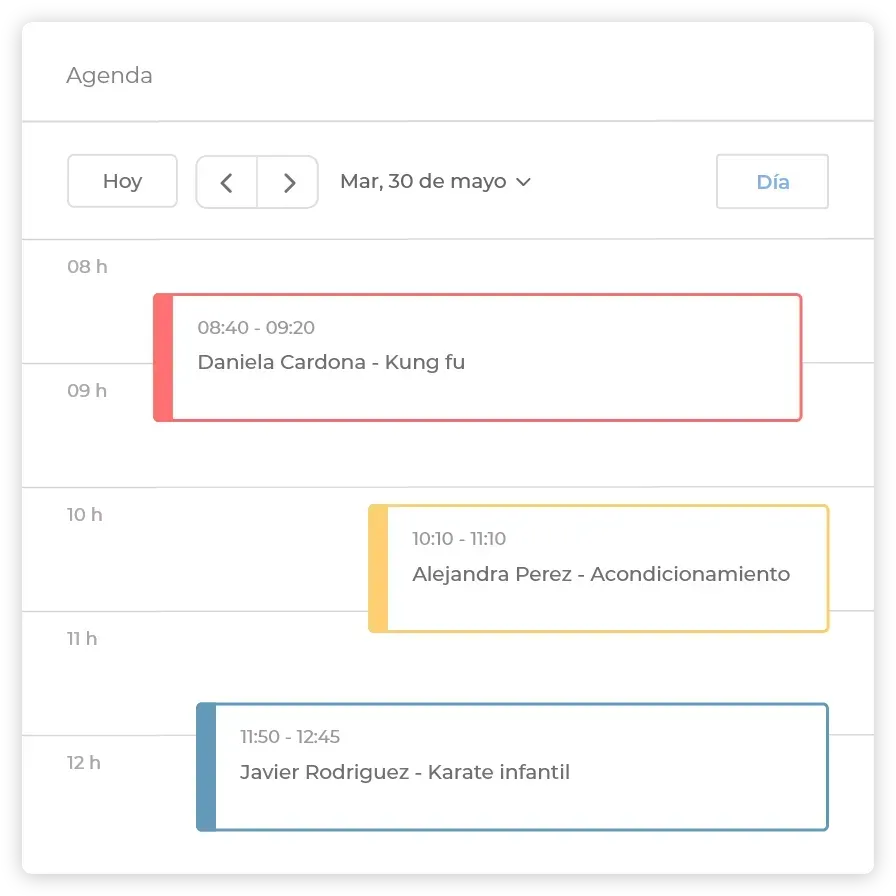The image size is (896, 896).
Task: Open Daniela Cardona Kung fu appointment
Action: pyautogui.click(x=478, y=358)
